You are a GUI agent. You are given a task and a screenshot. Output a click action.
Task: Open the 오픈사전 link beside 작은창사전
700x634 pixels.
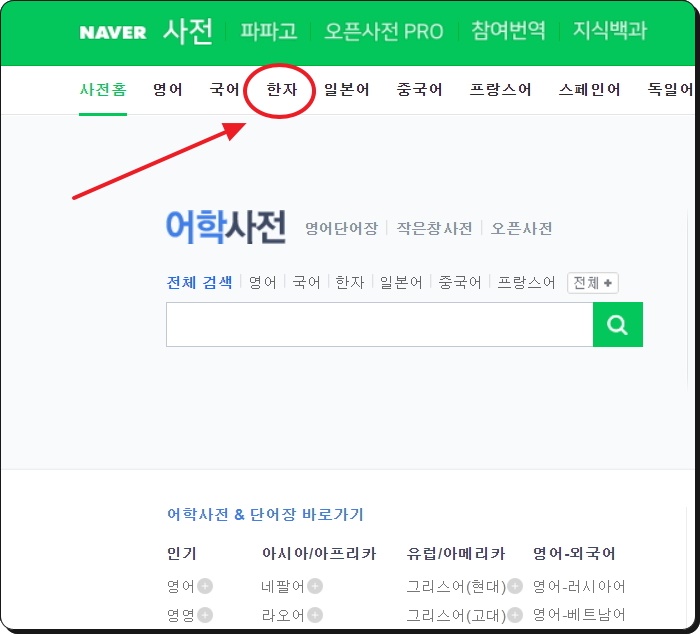coord(521,229)
